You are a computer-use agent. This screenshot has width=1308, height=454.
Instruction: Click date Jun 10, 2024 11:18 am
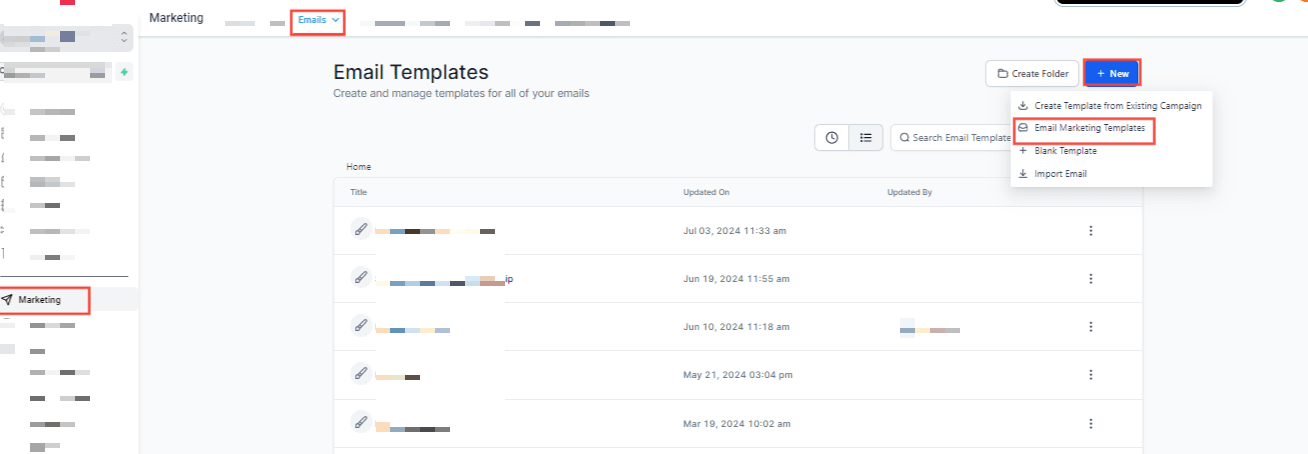pos(736,327)
